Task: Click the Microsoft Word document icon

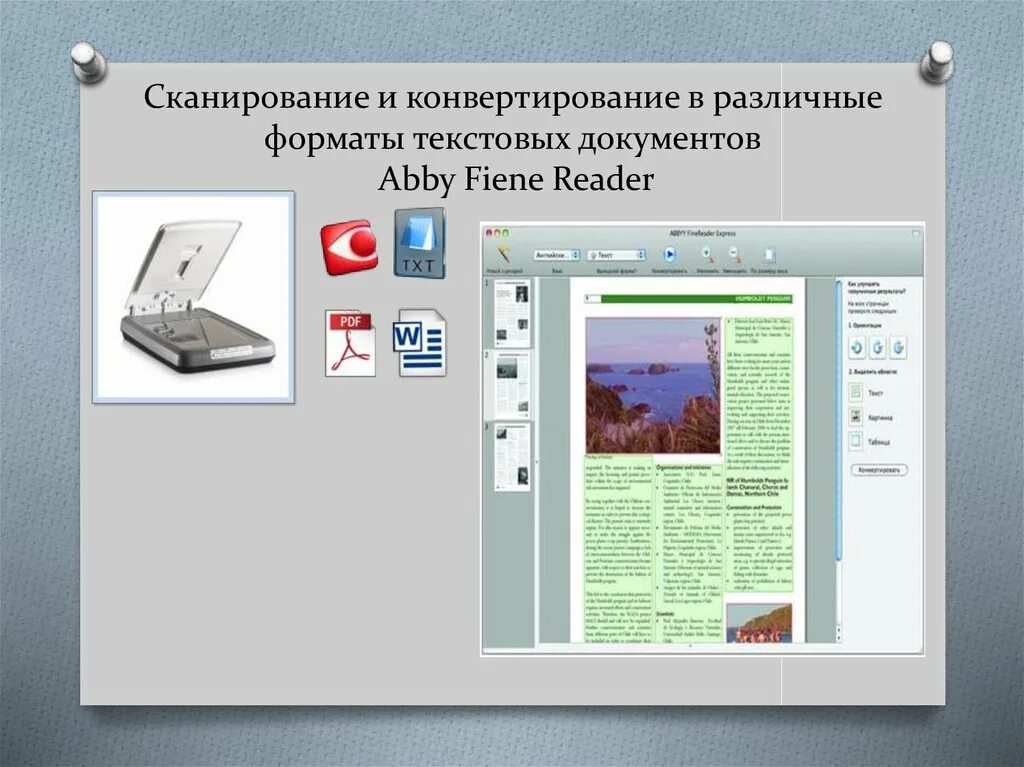Action: coord(419,343)
